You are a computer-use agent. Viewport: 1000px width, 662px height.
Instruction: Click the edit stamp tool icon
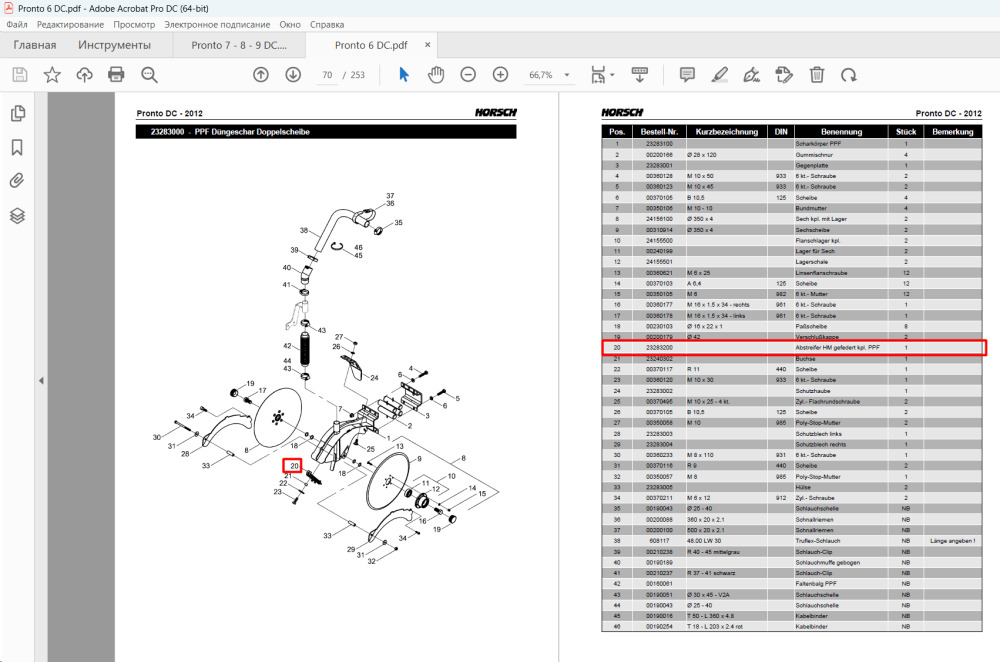784,75
